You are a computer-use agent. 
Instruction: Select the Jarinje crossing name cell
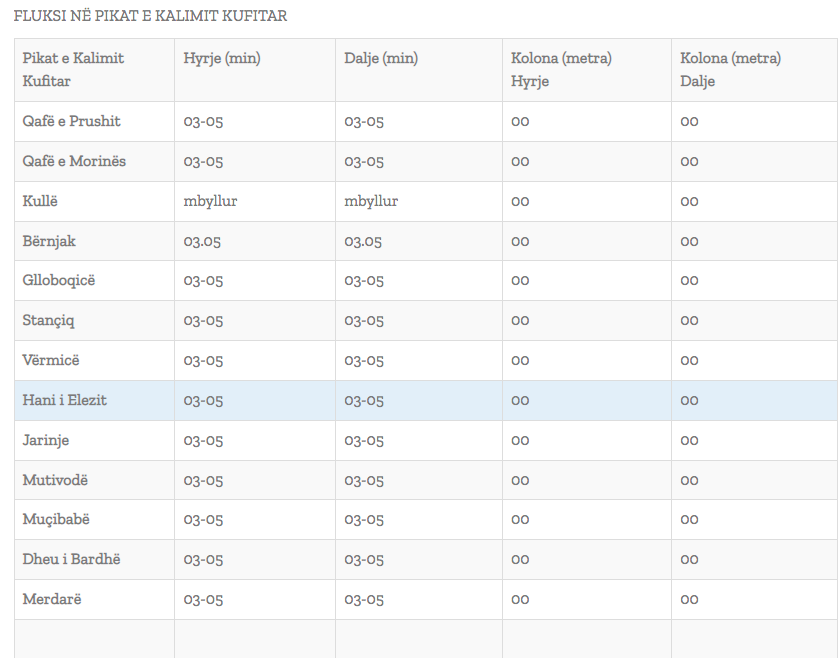point(46,440)
